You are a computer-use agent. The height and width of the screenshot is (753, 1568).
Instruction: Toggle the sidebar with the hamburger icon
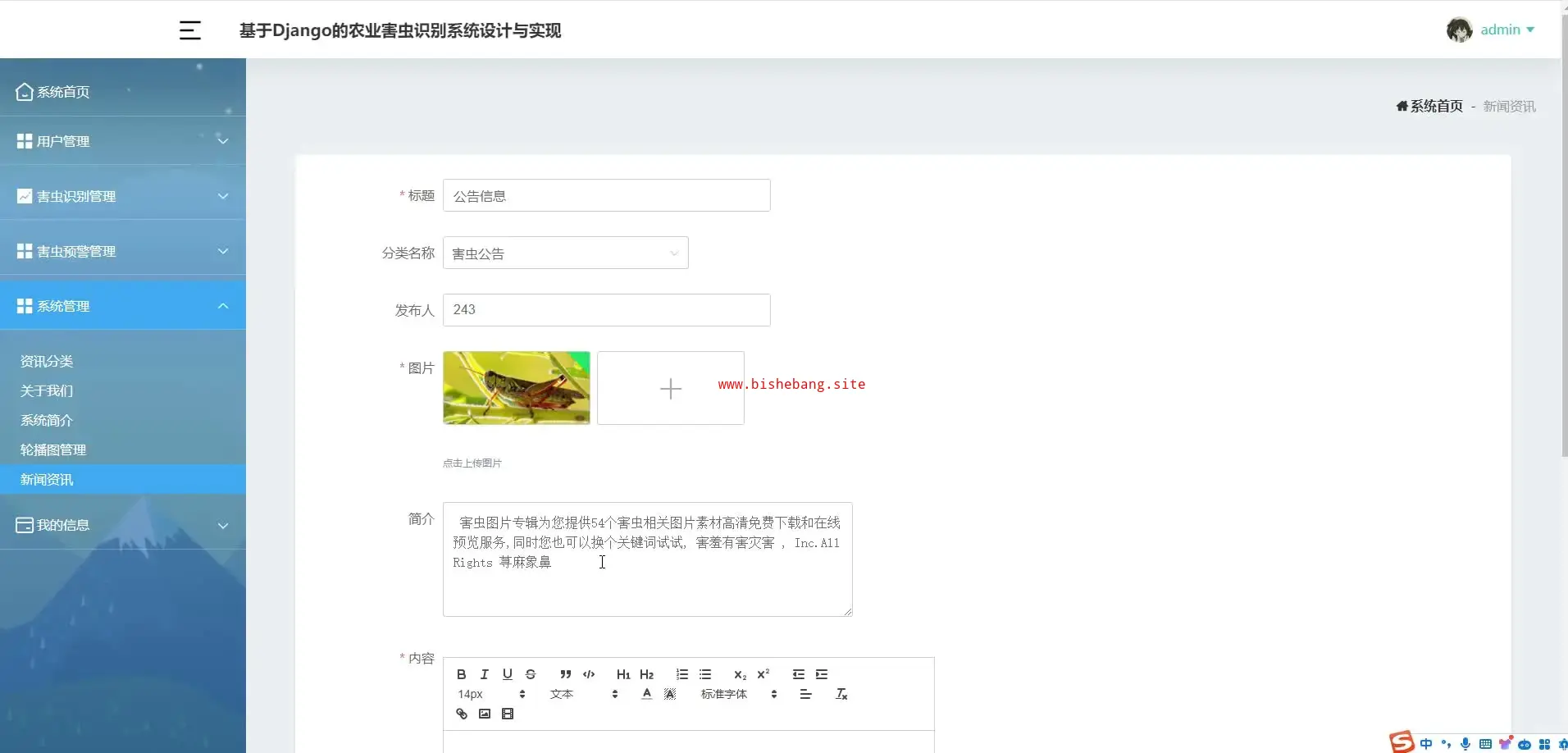coord(189,30)
